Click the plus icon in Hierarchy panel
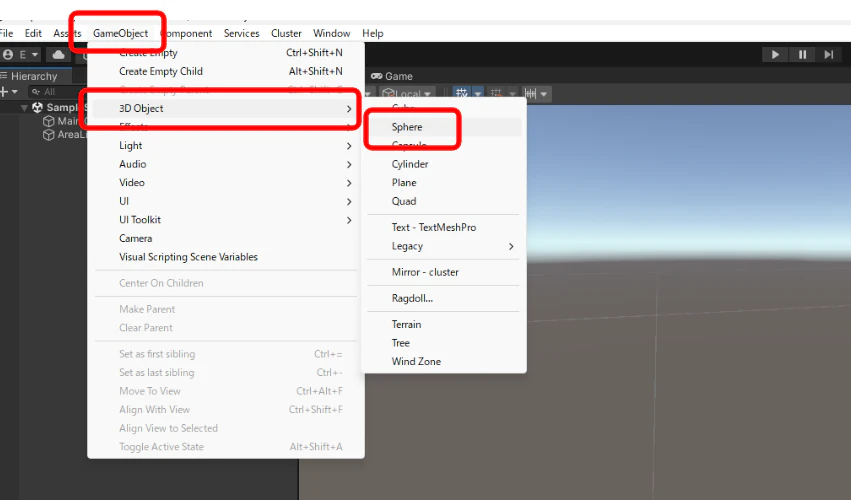The height and width of the screenshot is (500, 851). 4,92
